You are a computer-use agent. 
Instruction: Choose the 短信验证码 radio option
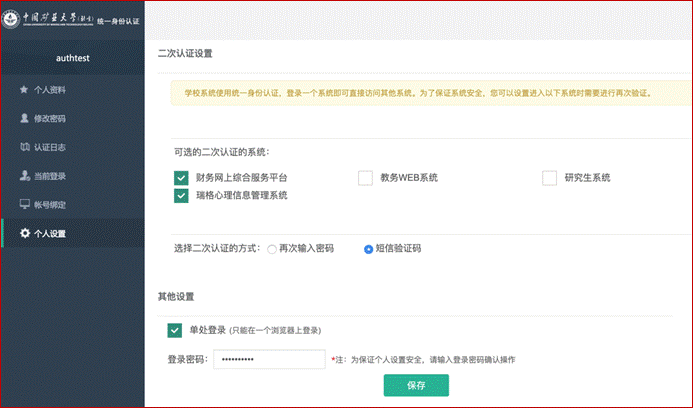pyautogui.click(x=368, y=248)
